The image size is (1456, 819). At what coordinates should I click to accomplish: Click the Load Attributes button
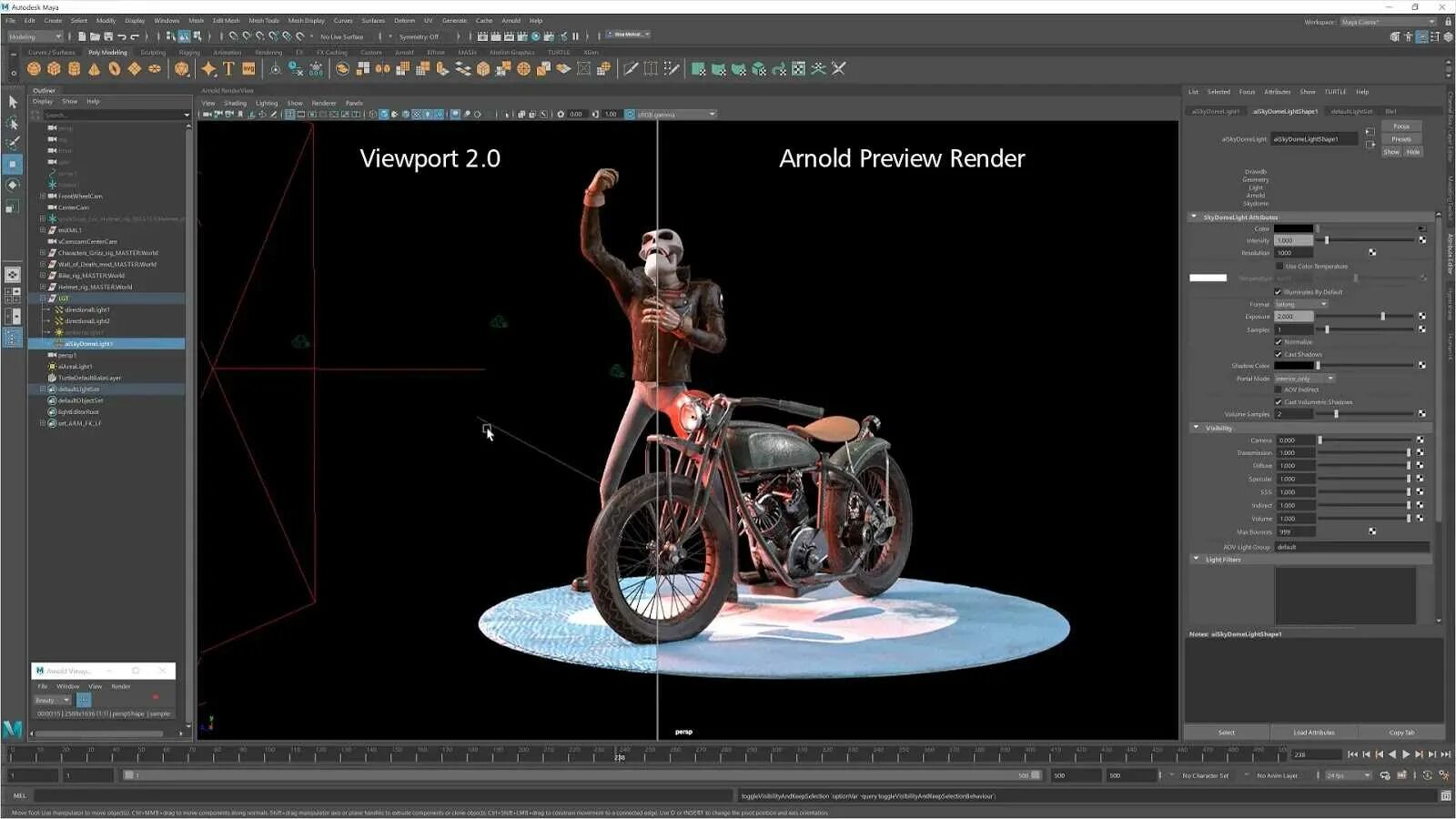coord(1314,733)
